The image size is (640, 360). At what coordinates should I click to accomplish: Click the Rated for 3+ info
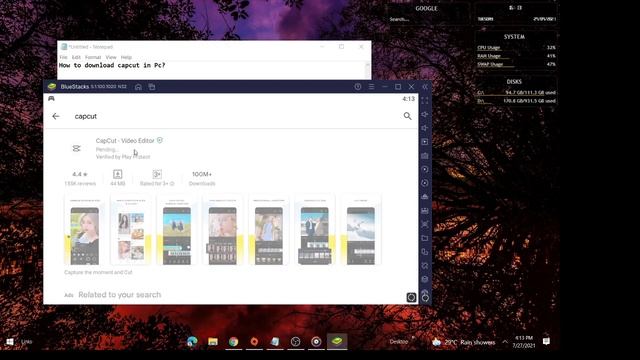click(157, 178)
